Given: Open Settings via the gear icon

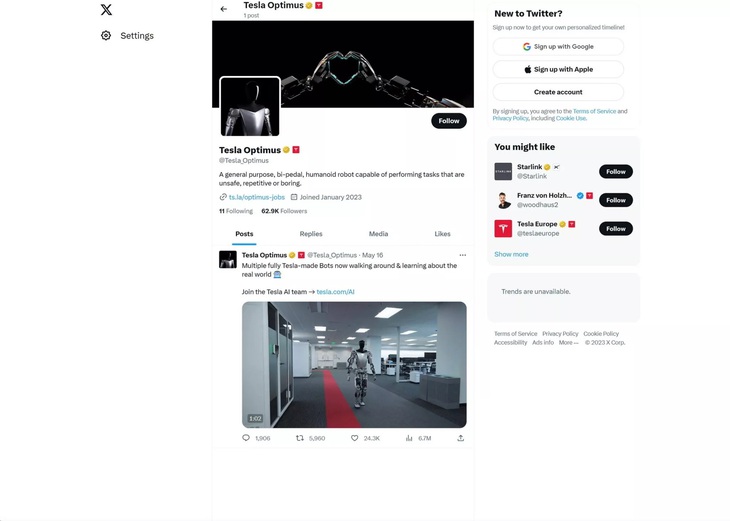Looking at the screenshot, I should pyautogui.click(x=106, y=35).
